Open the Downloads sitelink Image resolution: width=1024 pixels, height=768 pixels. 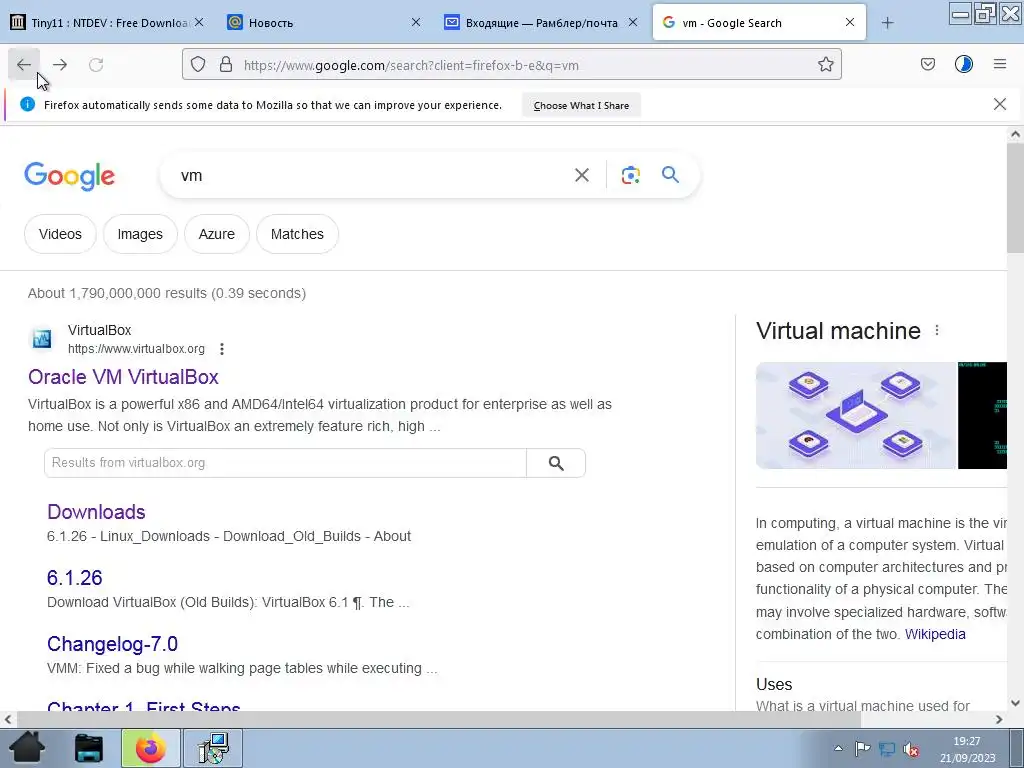[96, 511]
